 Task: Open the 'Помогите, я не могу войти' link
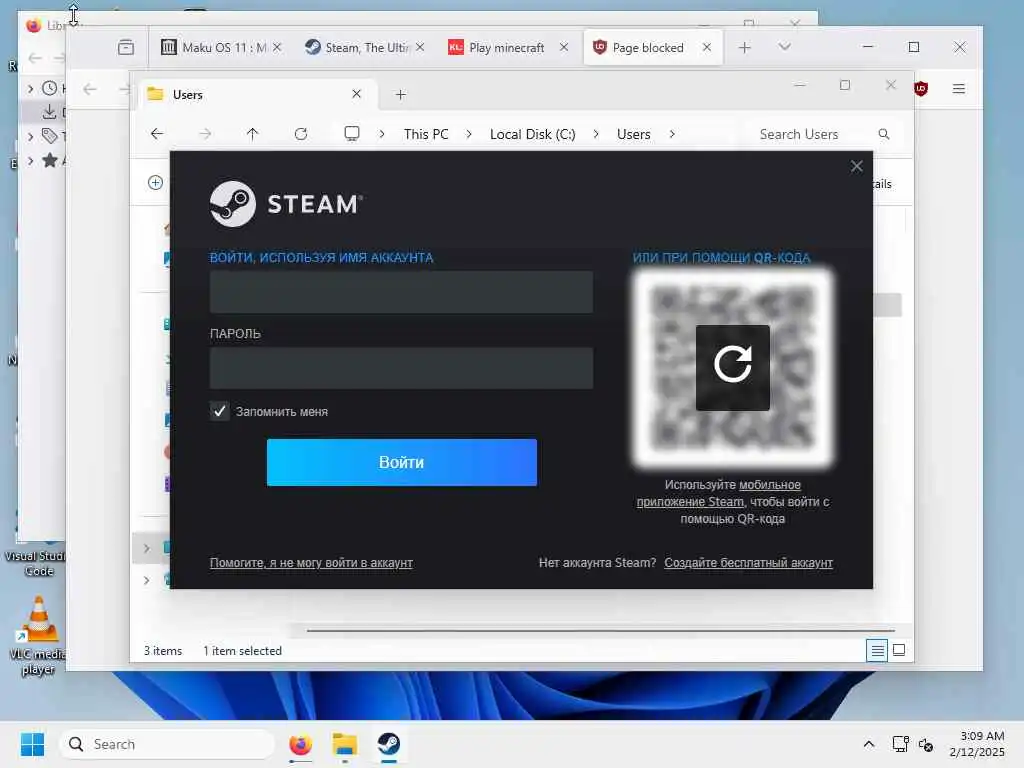tap(311, 563)
